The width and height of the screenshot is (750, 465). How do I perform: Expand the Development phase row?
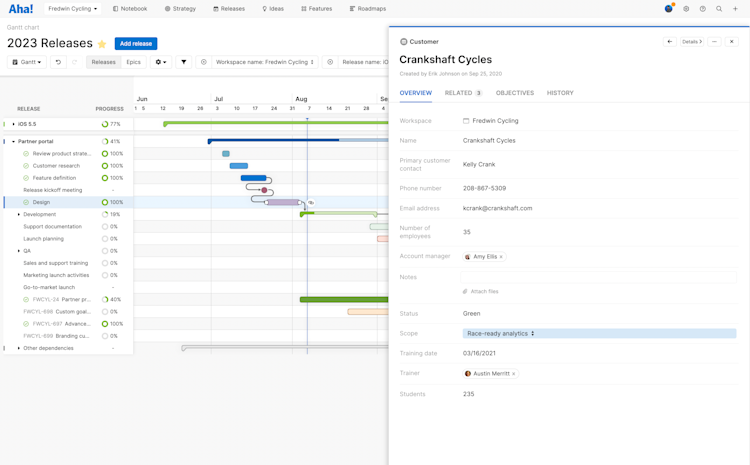pyautogui.click(x=19, y=214)
